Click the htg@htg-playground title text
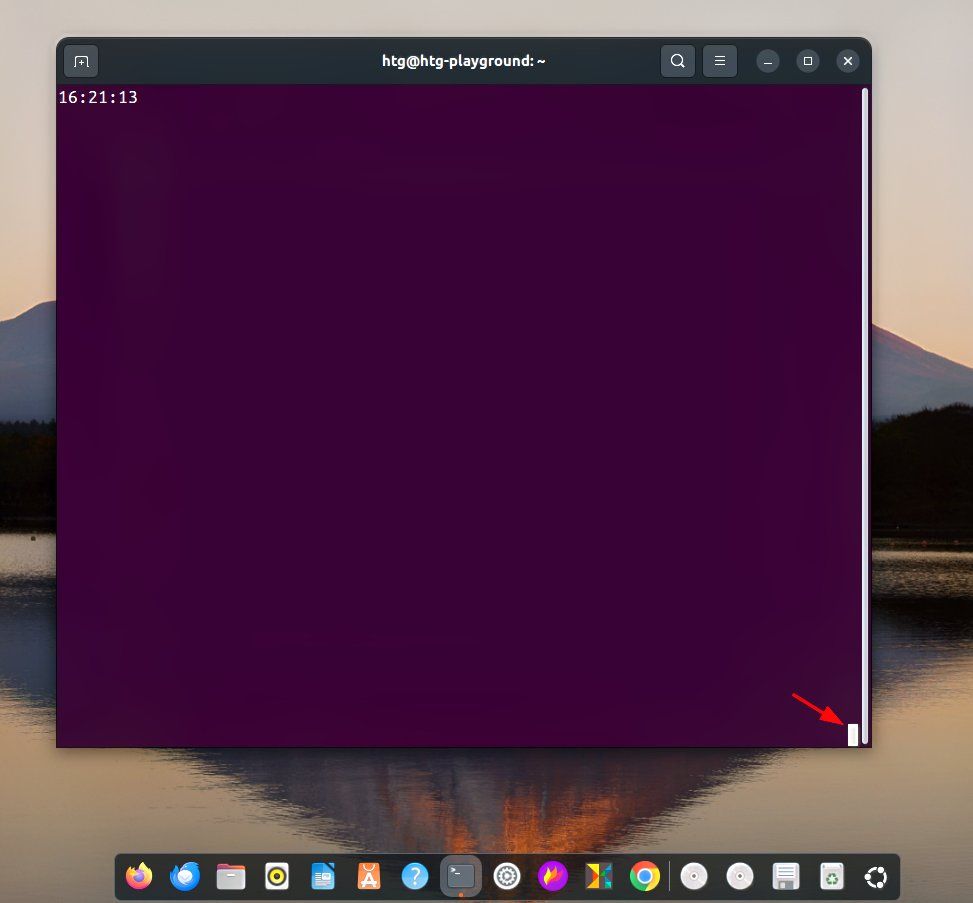This screenshot has width=973, height=903. click(x=464, y=61)
